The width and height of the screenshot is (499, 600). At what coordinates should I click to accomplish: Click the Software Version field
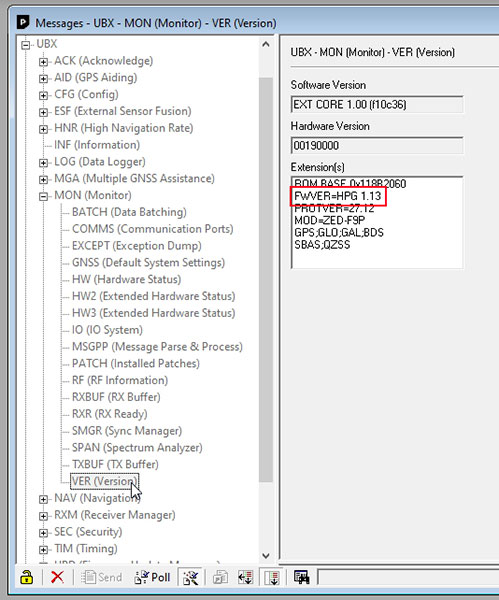pyautogui.click(x=377, y=104)
